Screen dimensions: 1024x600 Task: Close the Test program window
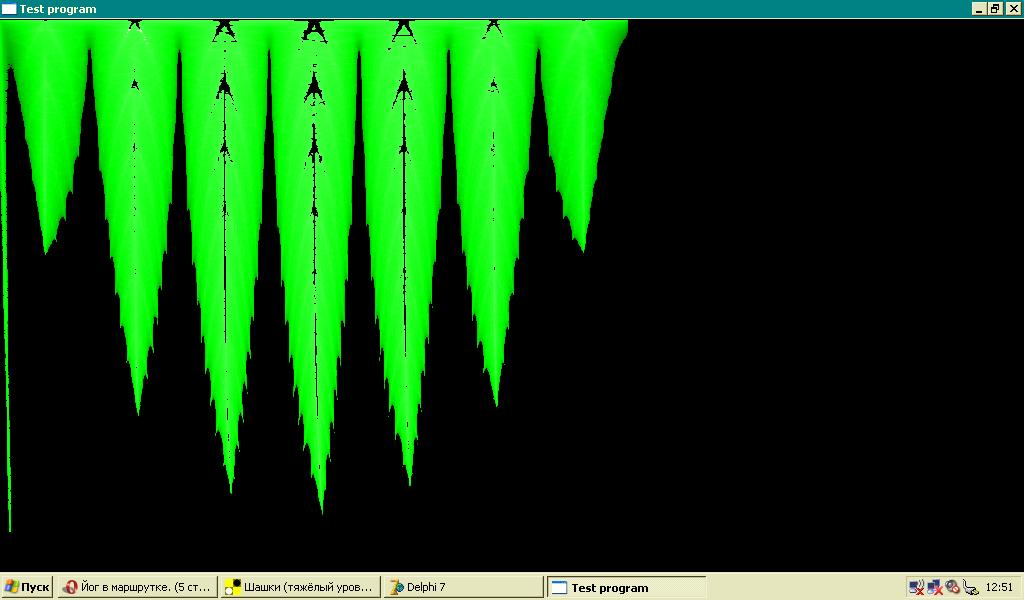(x=1012, y=9)
